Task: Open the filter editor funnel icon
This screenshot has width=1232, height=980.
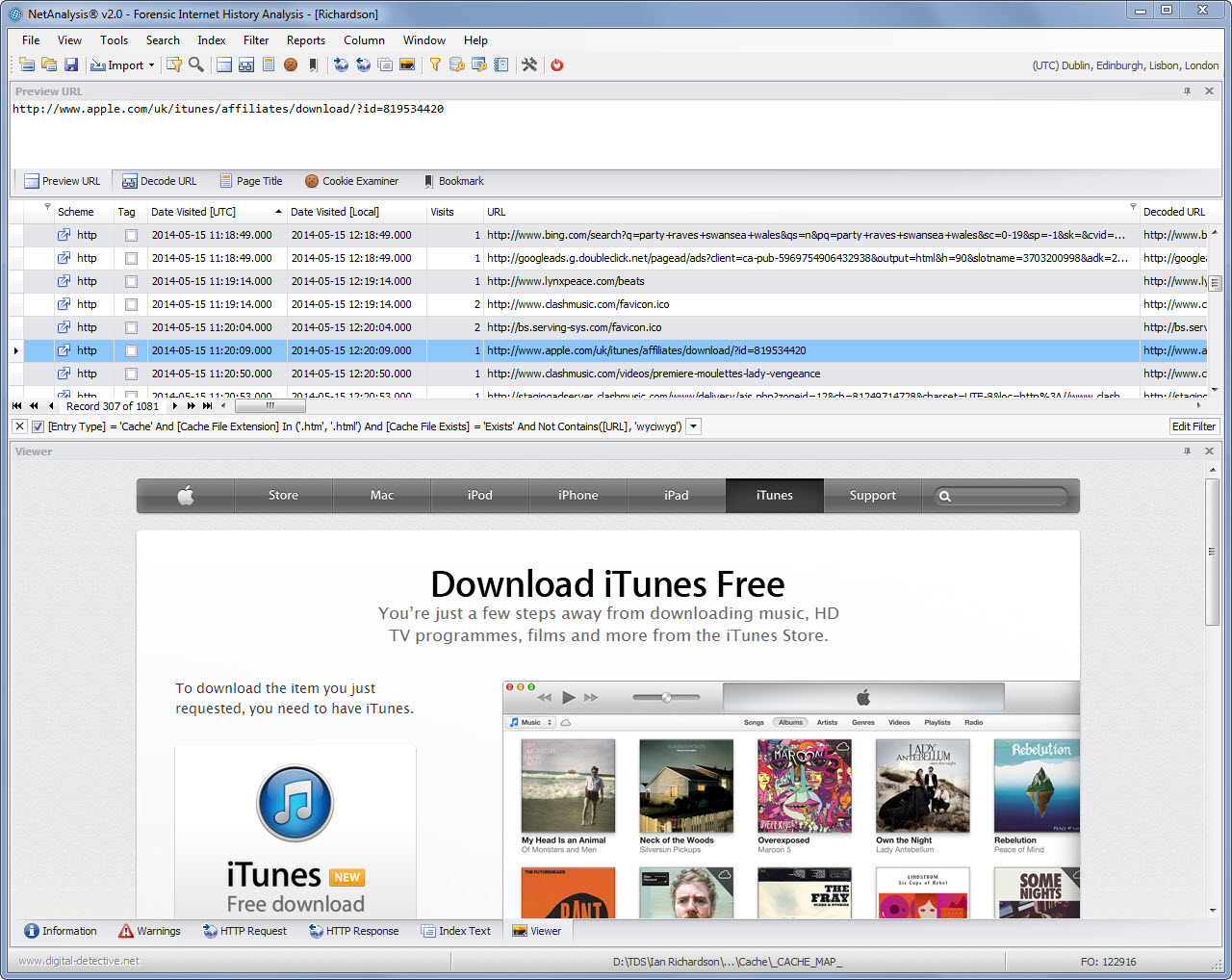Action: [174, 64]
